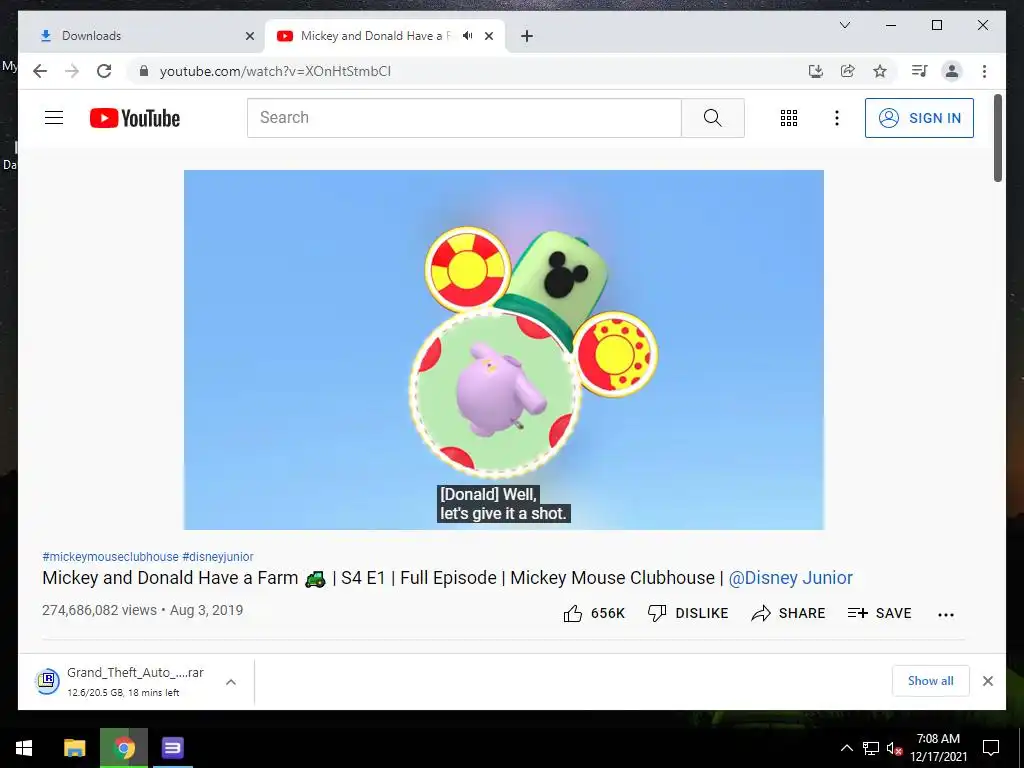1024x768 pixels.
Task: Show all downloads
Action: click(931, 681)
